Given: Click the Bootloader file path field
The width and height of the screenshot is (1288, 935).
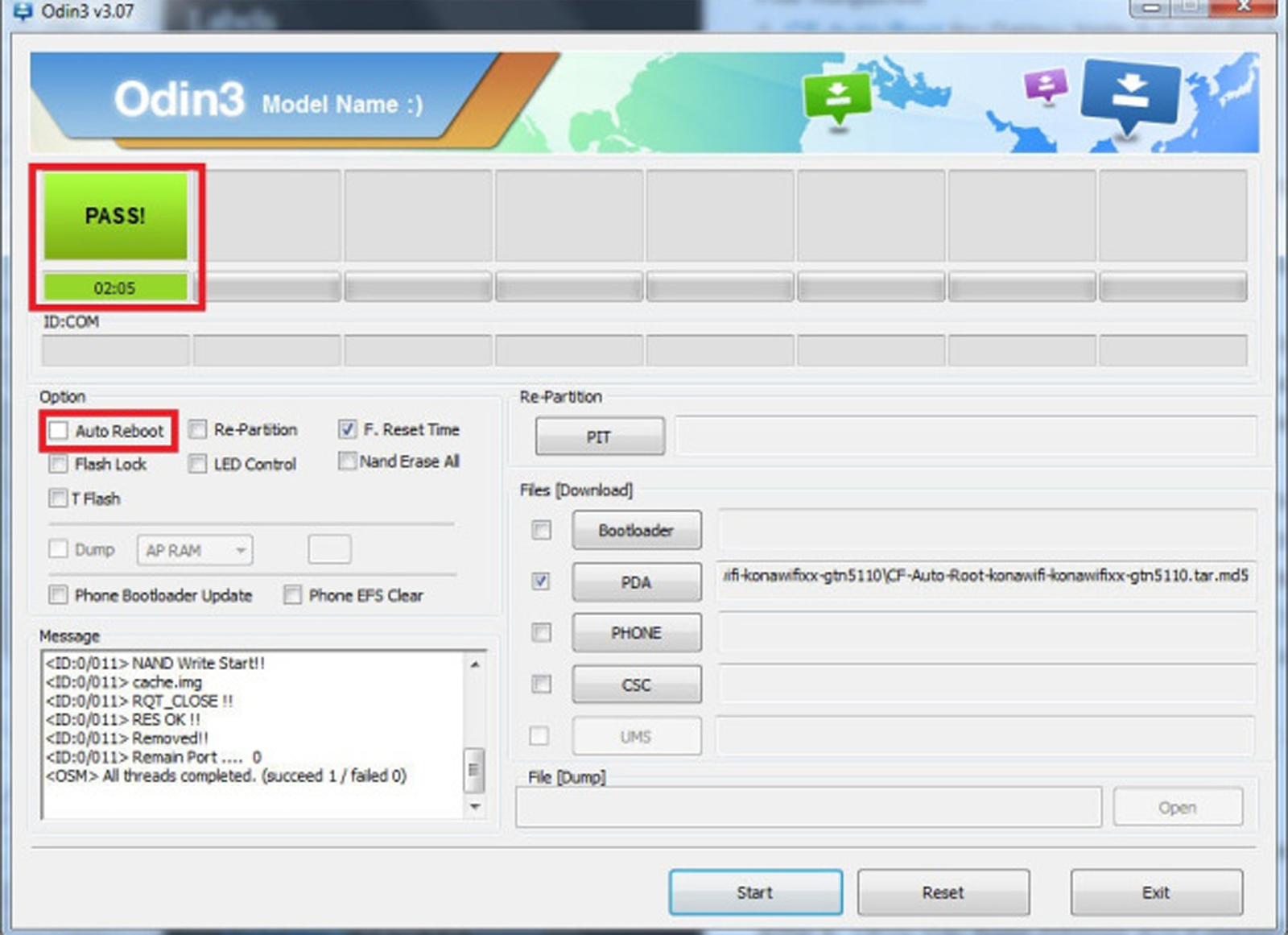Looking at the screenshot, I should tap(986, 530).
